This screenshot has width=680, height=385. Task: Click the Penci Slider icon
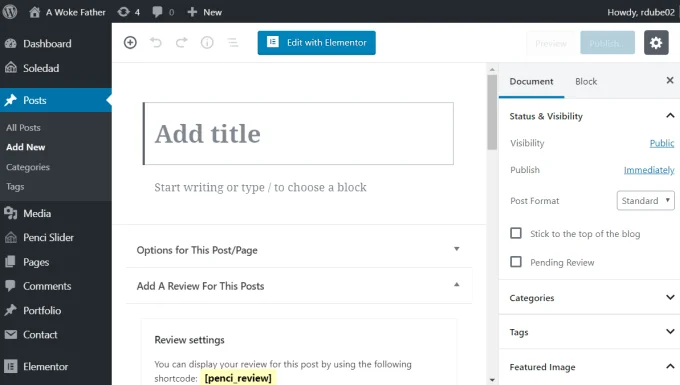[10, 238]
